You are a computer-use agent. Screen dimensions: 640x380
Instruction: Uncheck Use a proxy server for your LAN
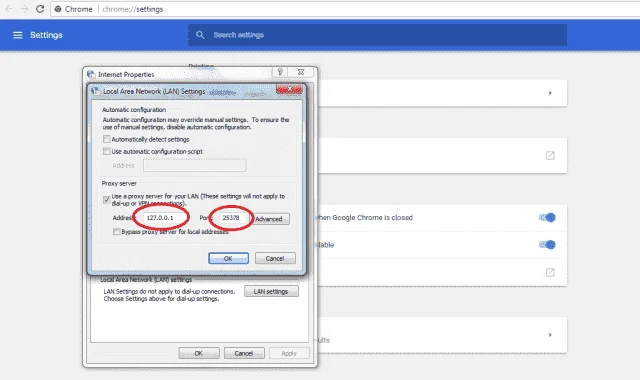pos(107,200)
